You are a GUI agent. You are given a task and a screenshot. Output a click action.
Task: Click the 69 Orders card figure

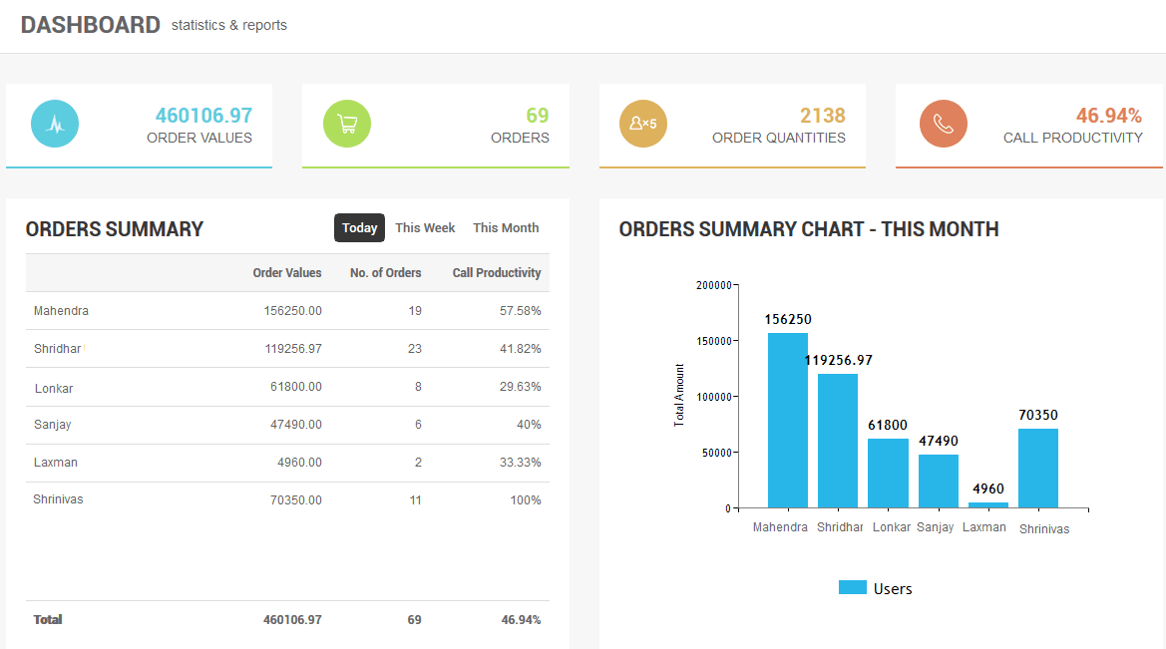tap(538, 115)
